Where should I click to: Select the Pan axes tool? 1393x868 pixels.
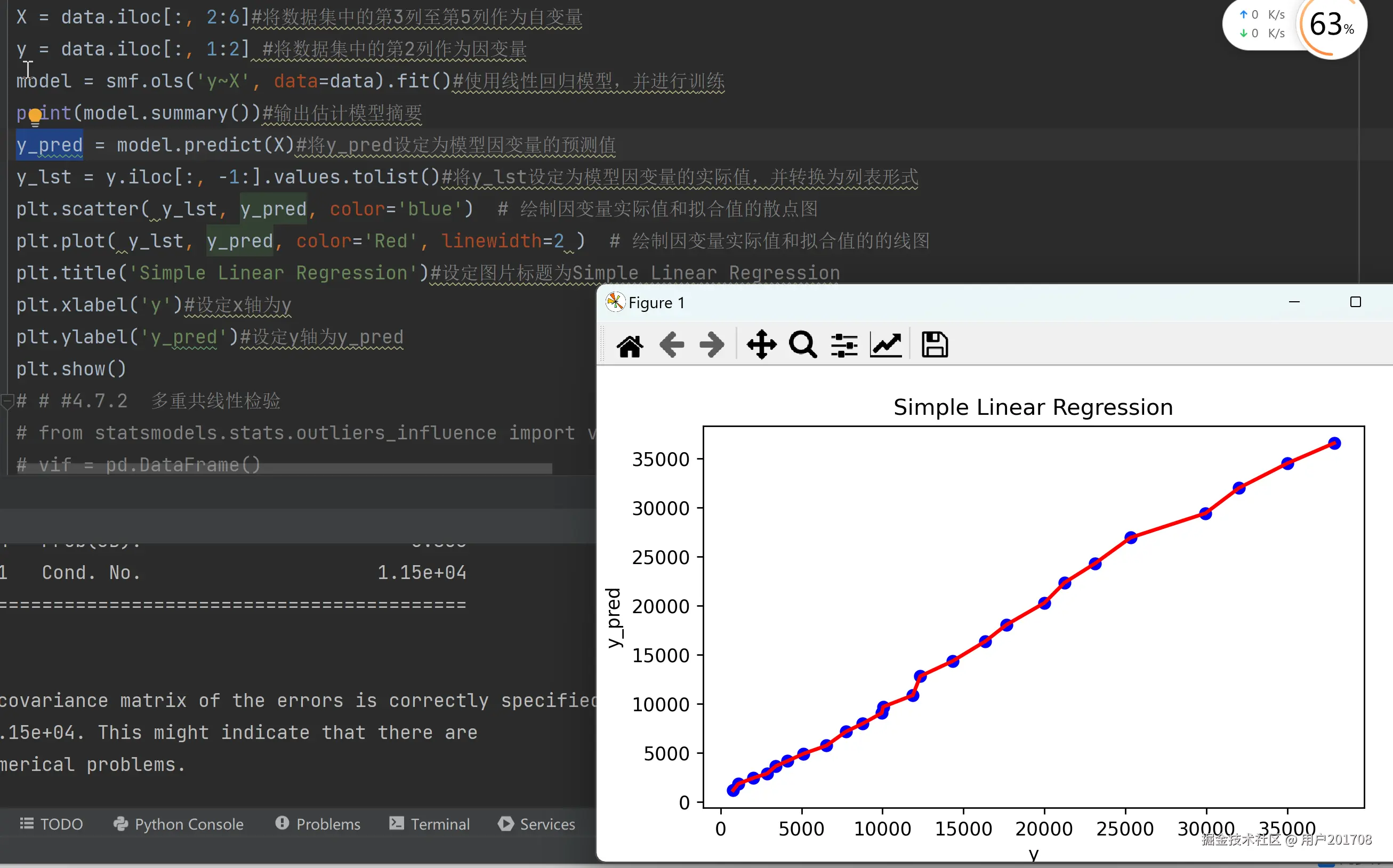point(761,345)
